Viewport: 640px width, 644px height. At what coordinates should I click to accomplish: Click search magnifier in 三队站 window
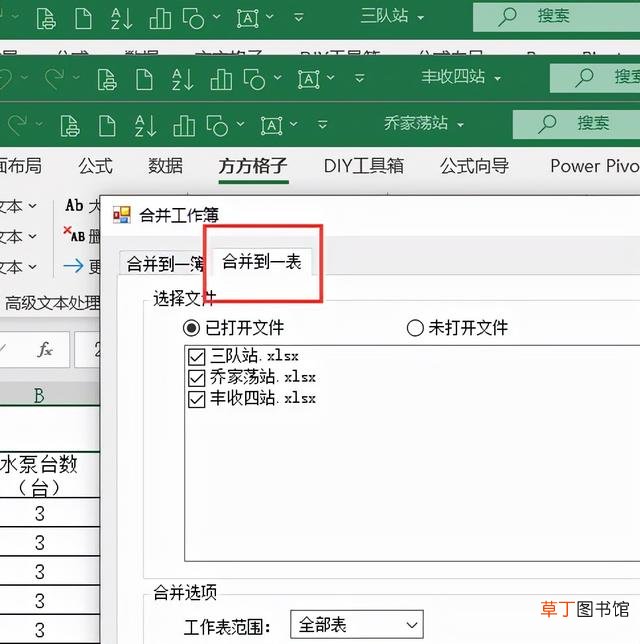pyautogui.click(x=508, y=17)
